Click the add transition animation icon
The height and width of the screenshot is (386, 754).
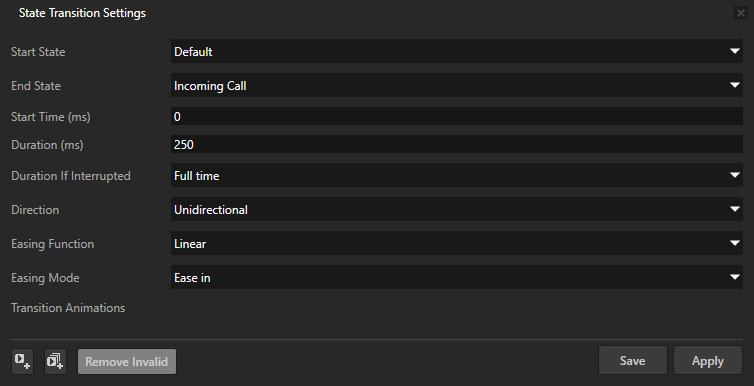point(22,361)
